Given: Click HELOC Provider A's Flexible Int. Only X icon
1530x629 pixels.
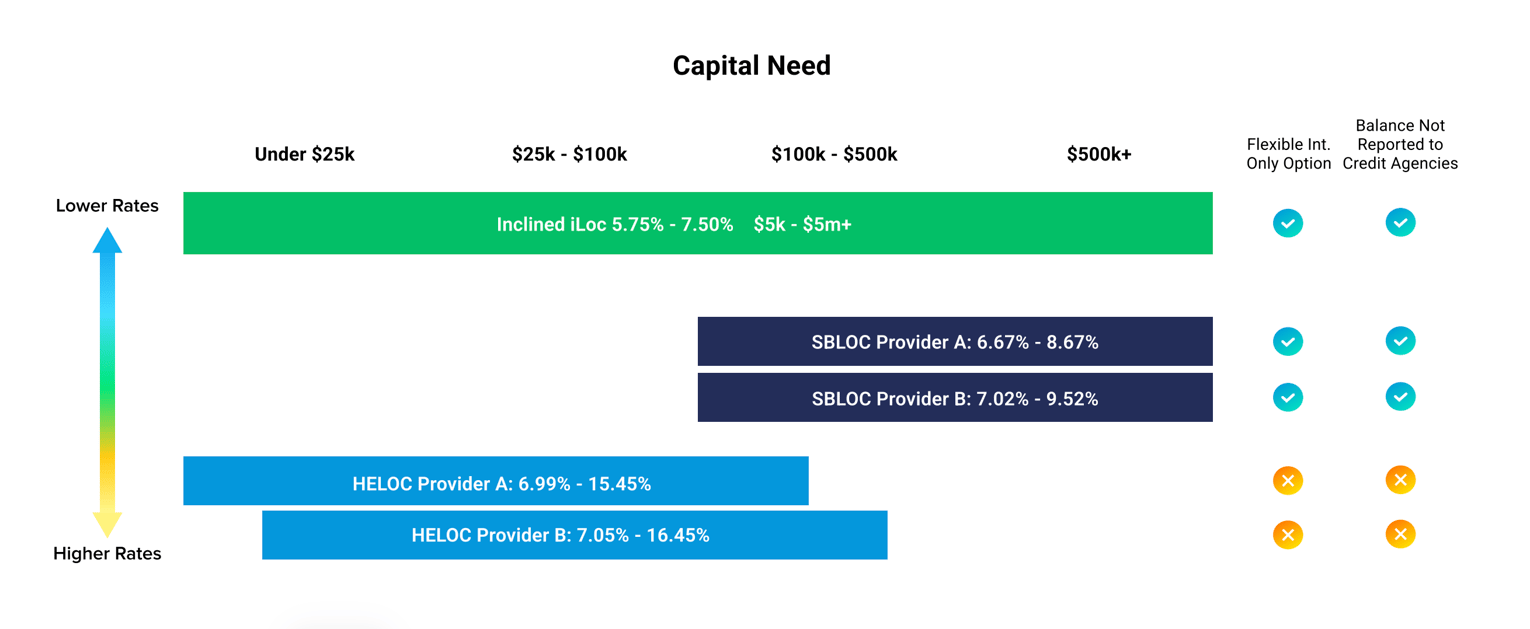Looking at the screenshot, I should [x=1288, y=481].
